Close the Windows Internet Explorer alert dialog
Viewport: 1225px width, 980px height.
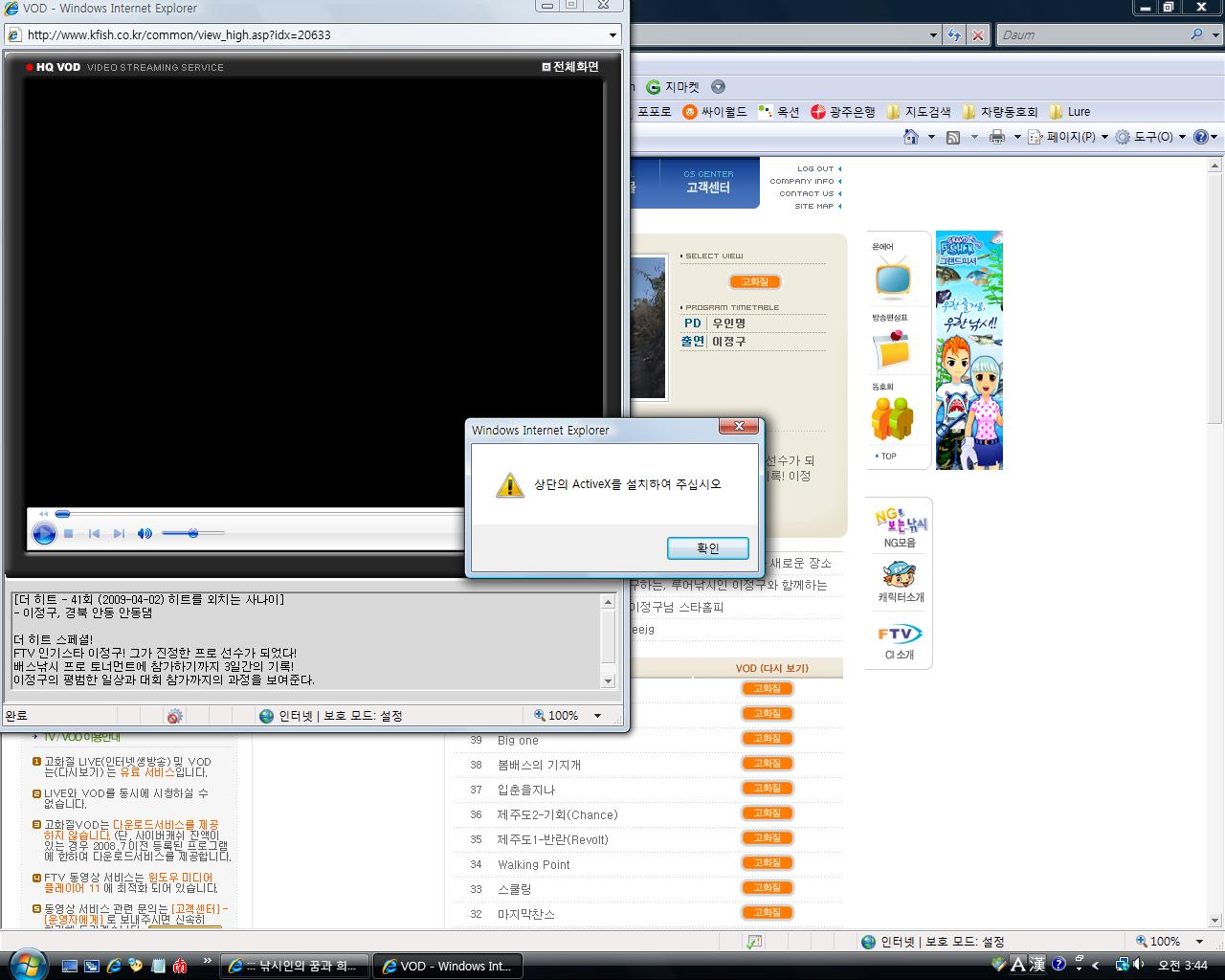point(739,428)
